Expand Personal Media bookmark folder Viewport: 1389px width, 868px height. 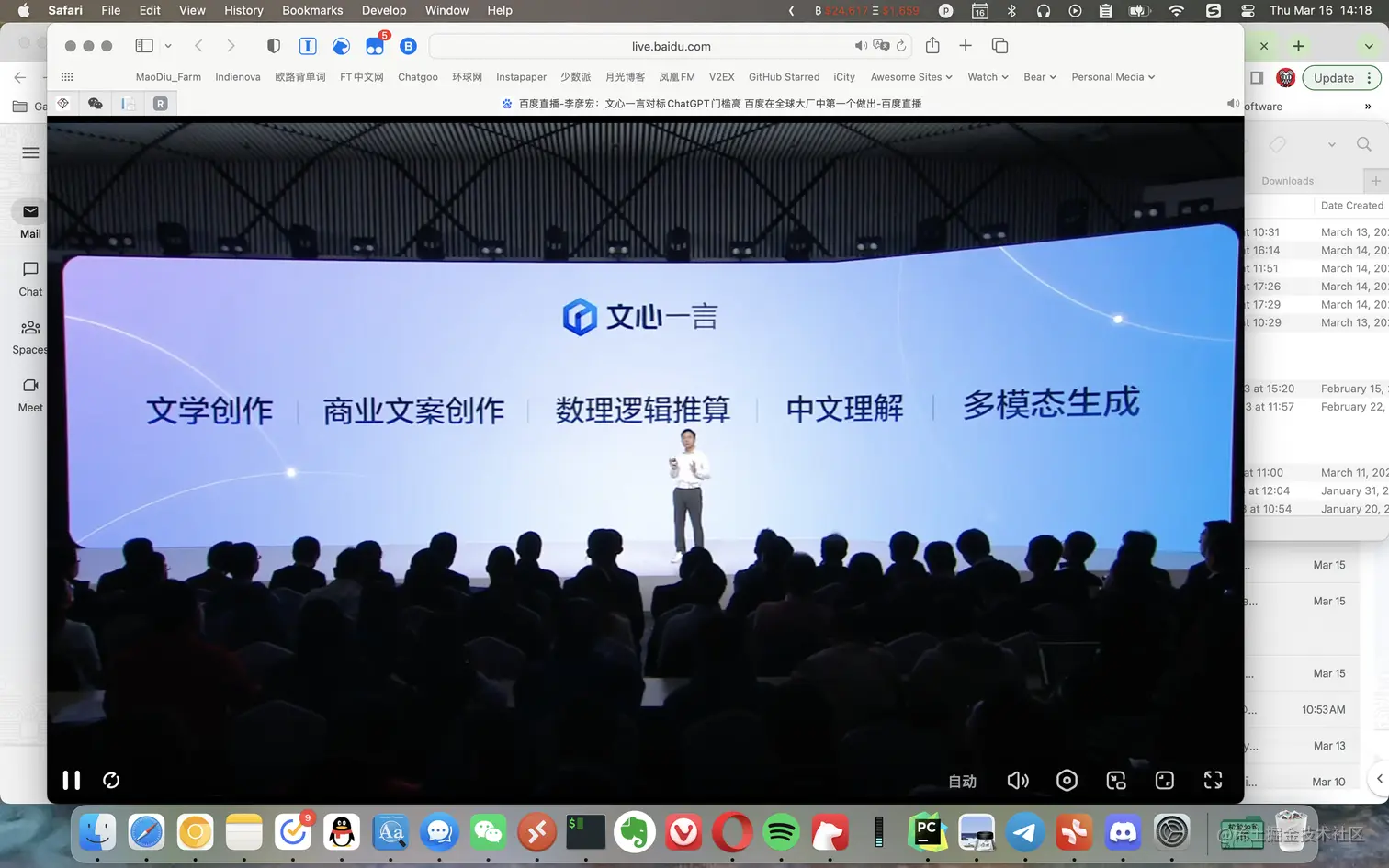[x=1112, y=77]
